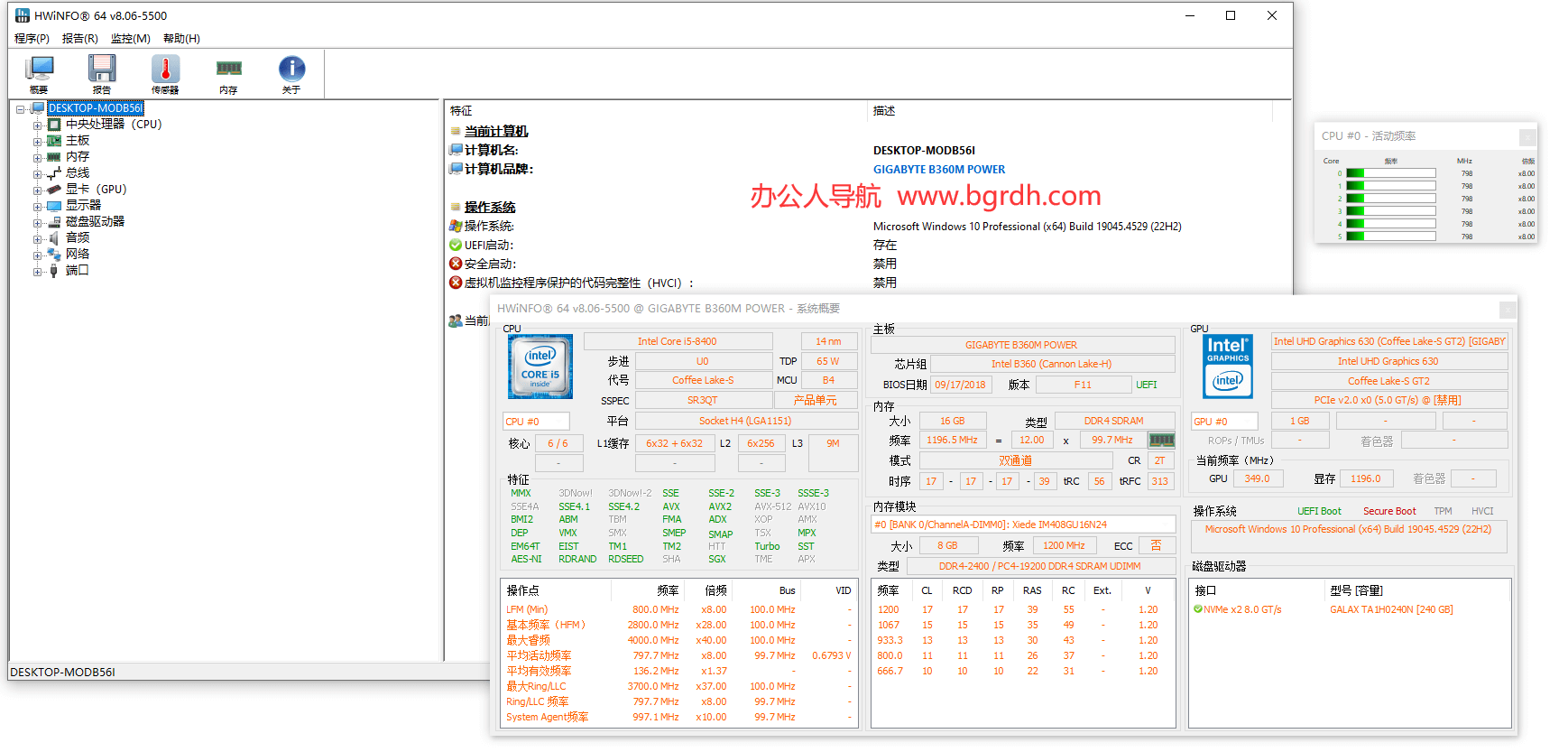Expand the 中央处理器 (CPU) tree node

click(x=38, y=125)
